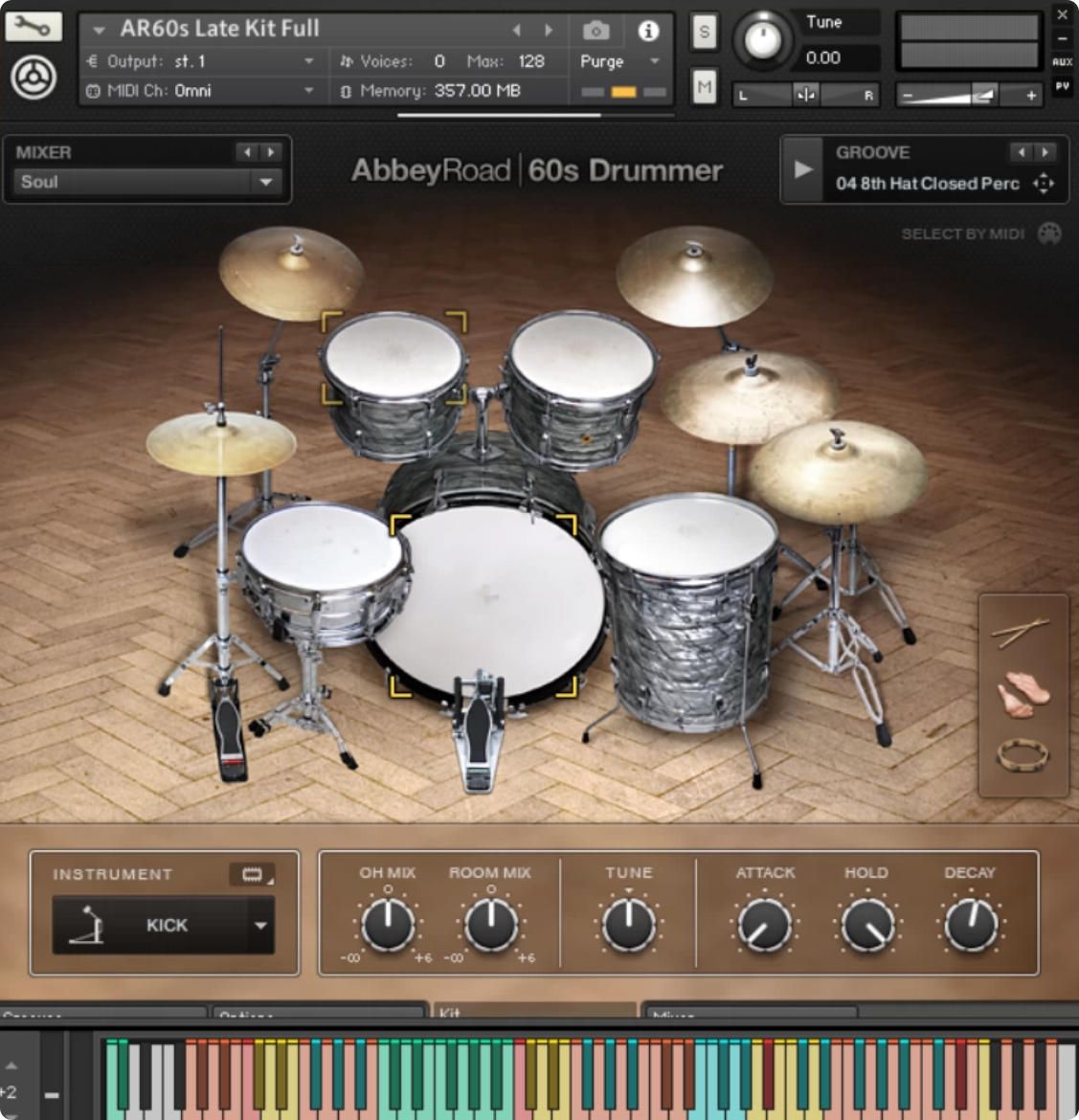Click the Tune value 0.00 field
1079x1120 pixels.
[838, 57]
